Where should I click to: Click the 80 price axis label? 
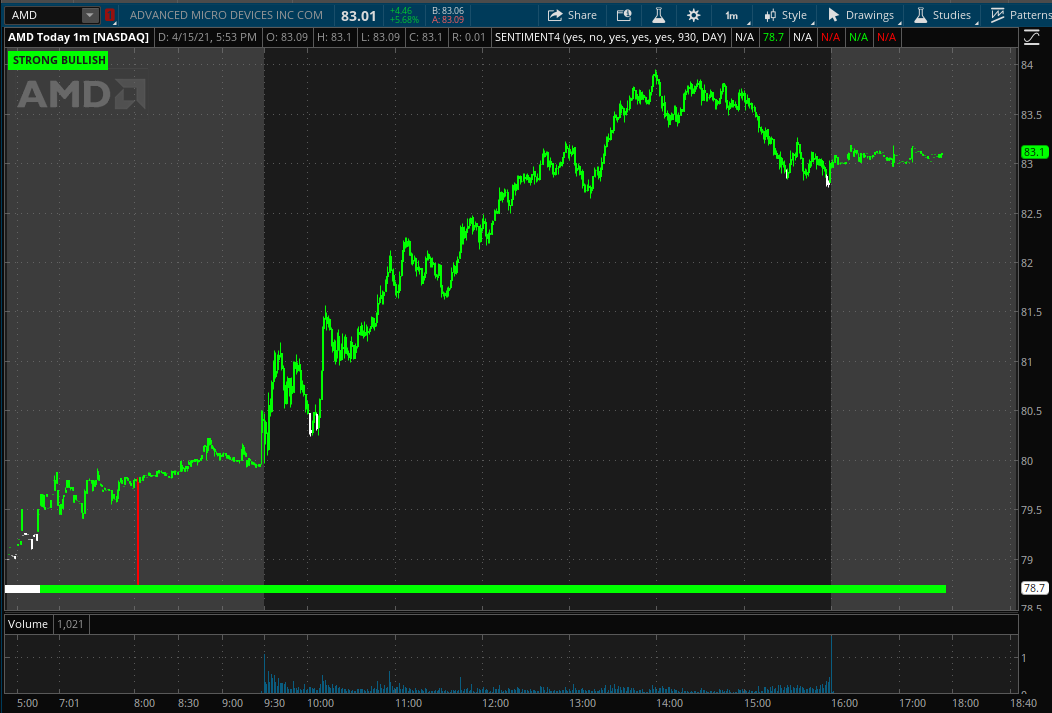point(1027,461)
